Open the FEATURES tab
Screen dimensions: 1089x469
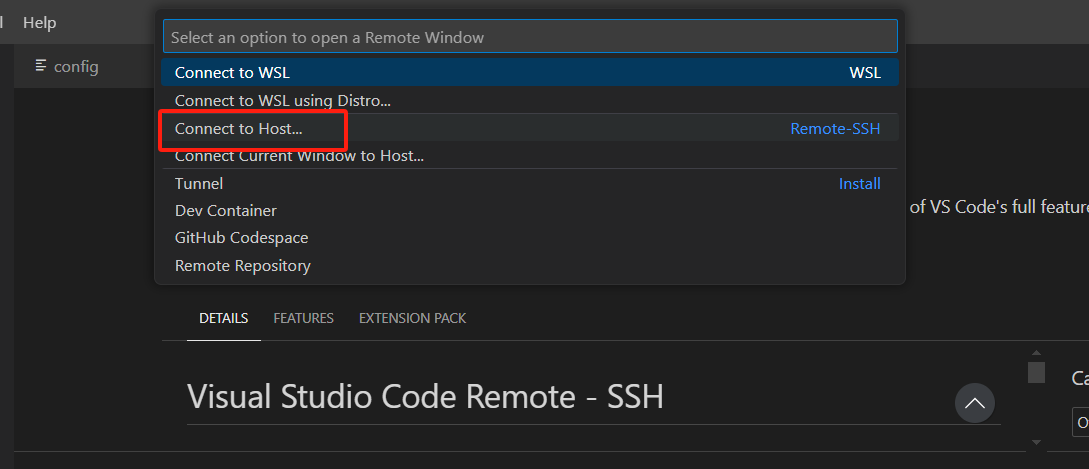point(304,318)
